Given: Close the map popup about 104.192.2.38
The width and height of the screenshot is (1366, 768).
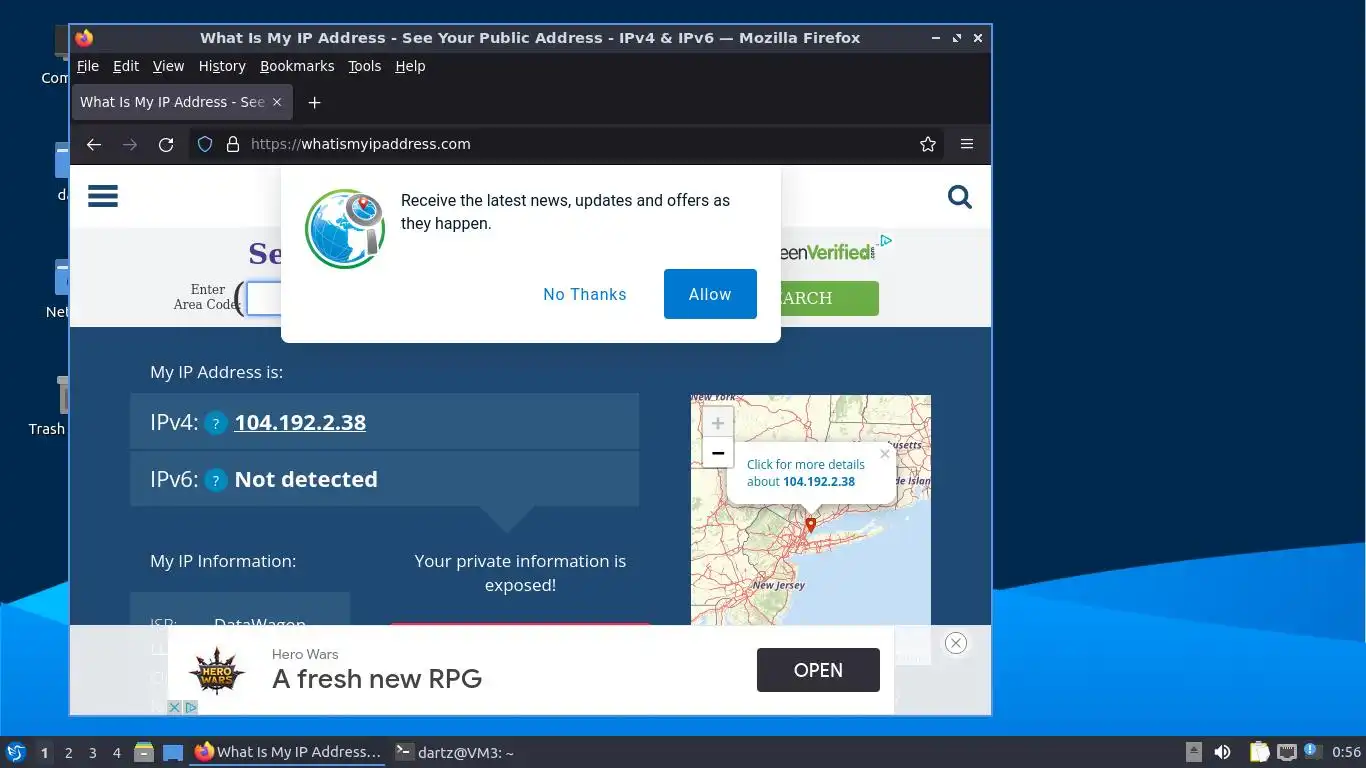Looking at the screenshot, I should pos(885,454).
